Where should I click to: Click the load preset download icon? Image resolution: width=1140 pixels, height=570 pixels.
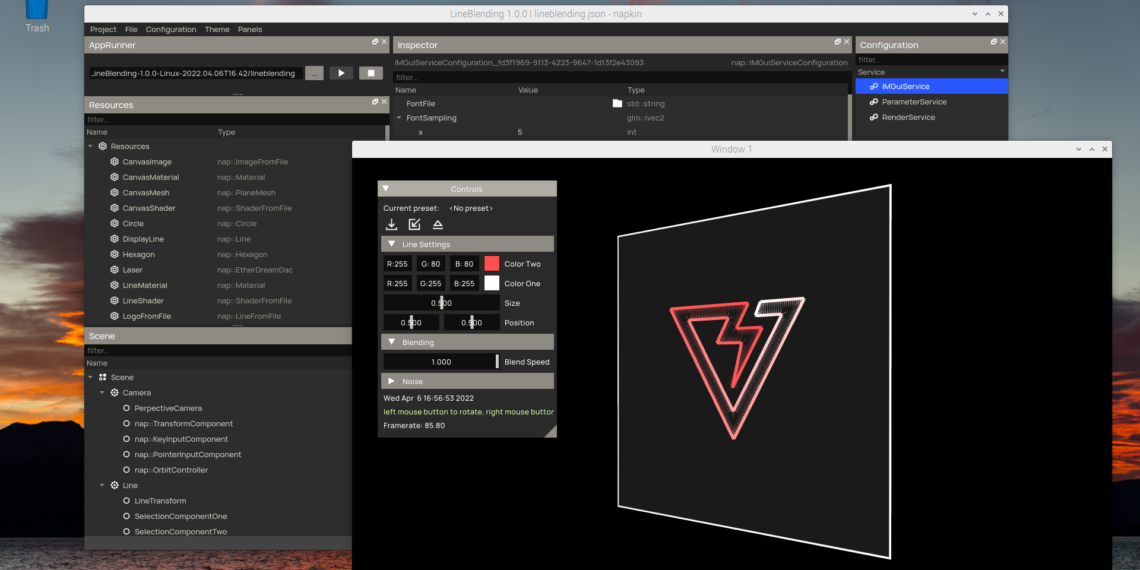(392, 225)
